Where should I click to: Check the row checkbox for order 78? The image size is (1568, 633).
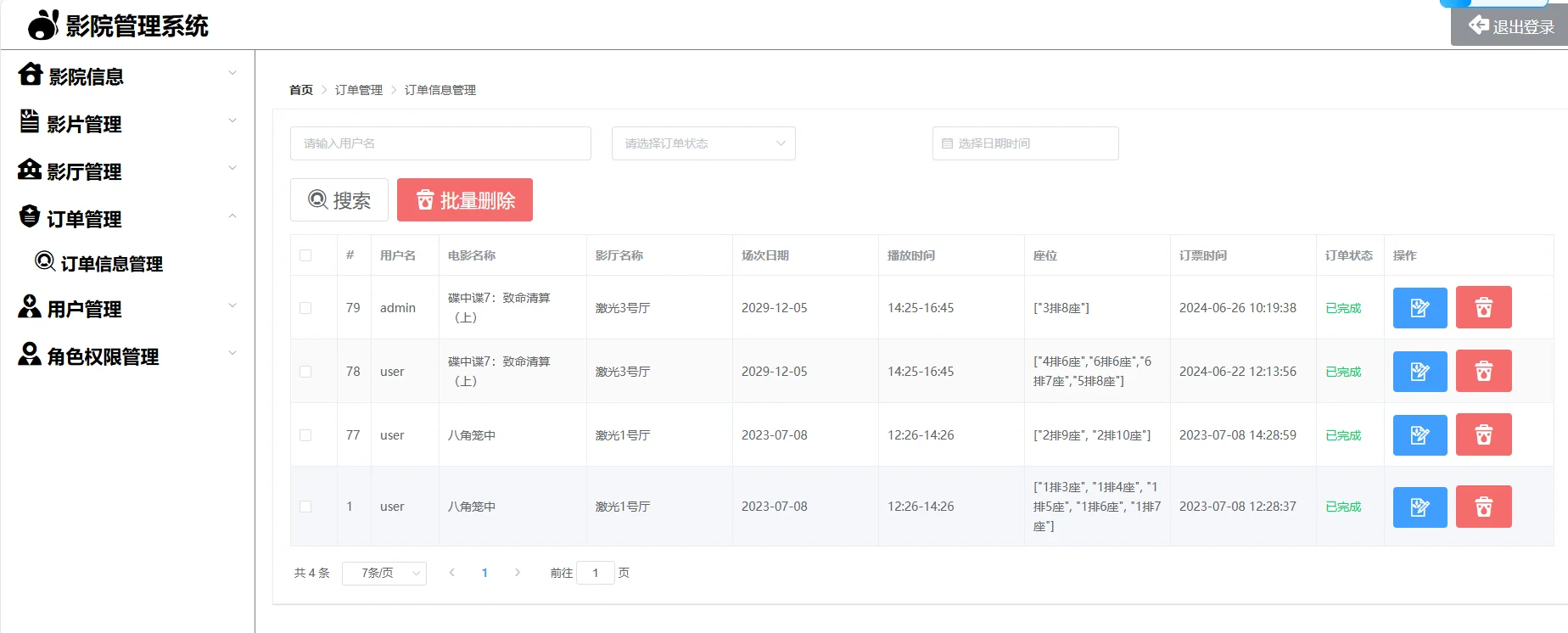pos(305,372)
